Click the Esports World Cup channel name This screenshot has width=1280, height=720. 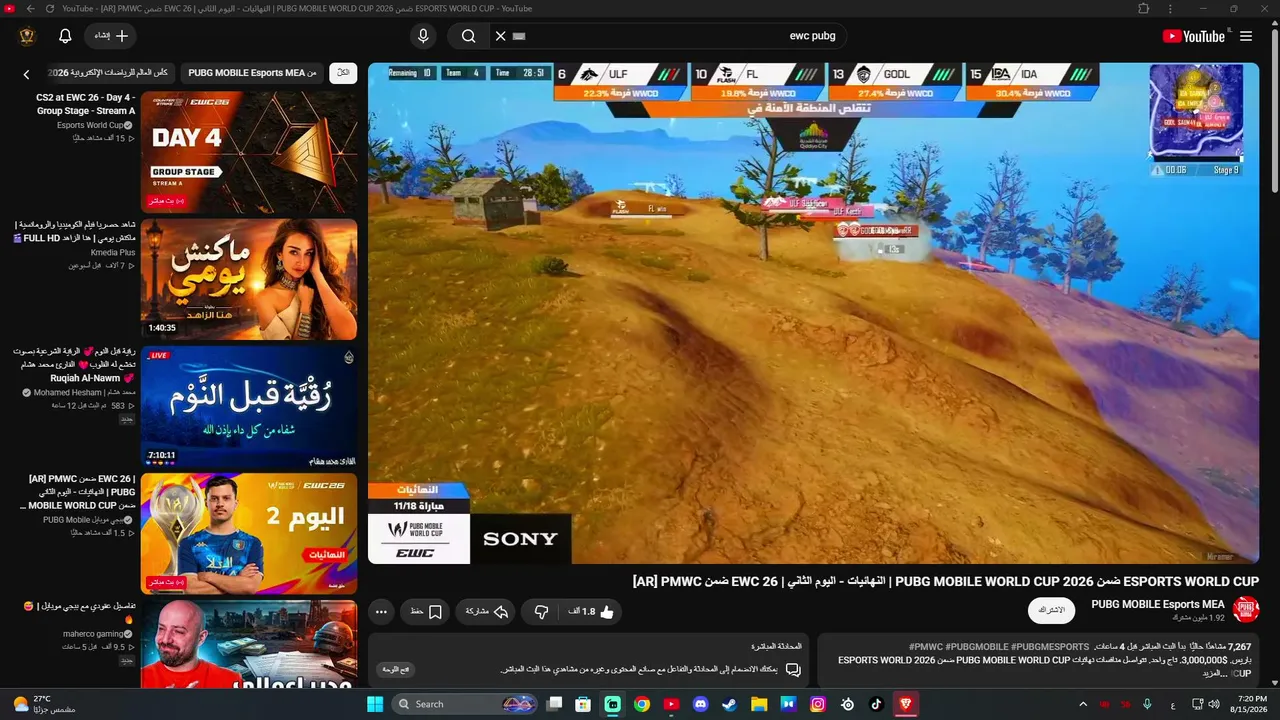click(90, 126)
